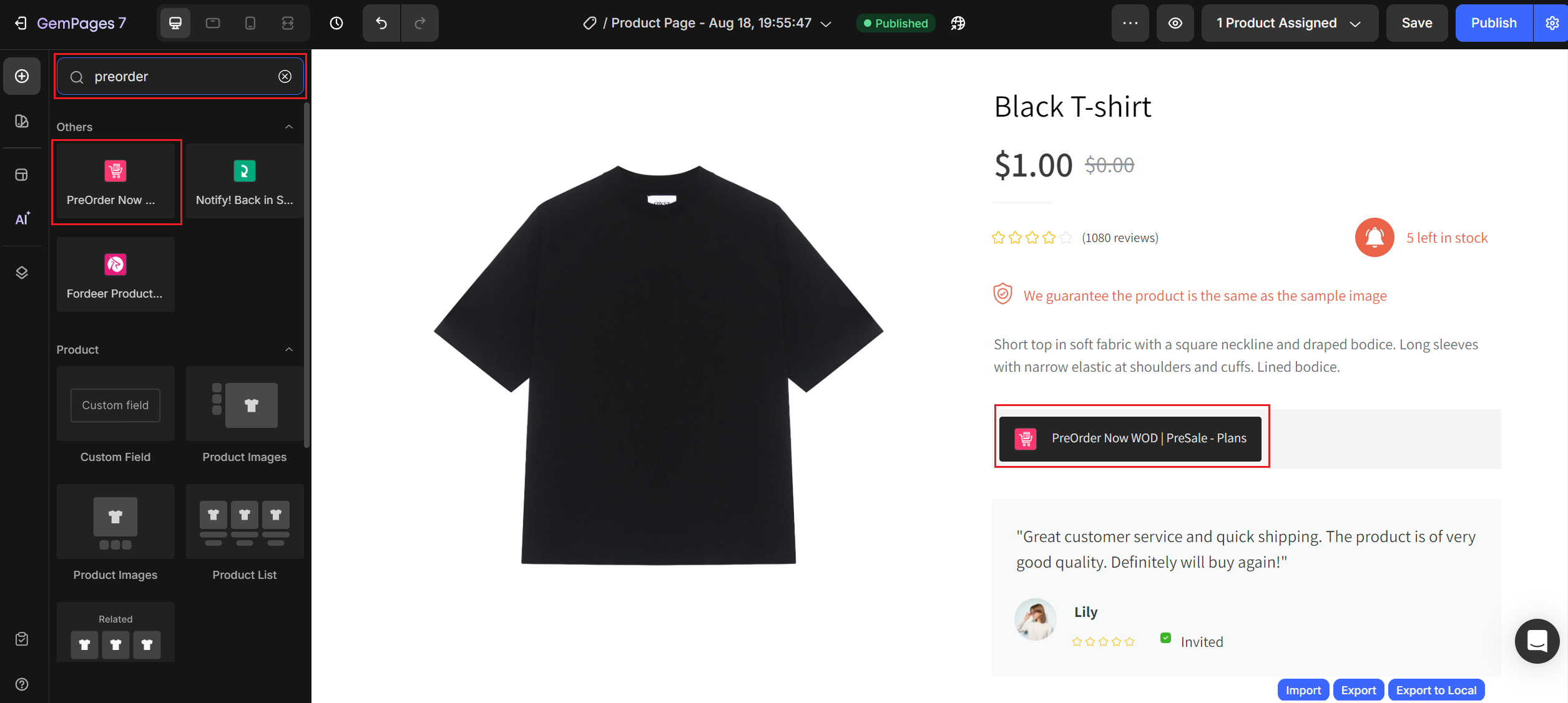Switch to mobile device view
Screen dimensions: 1568x703
click(250, 23)
